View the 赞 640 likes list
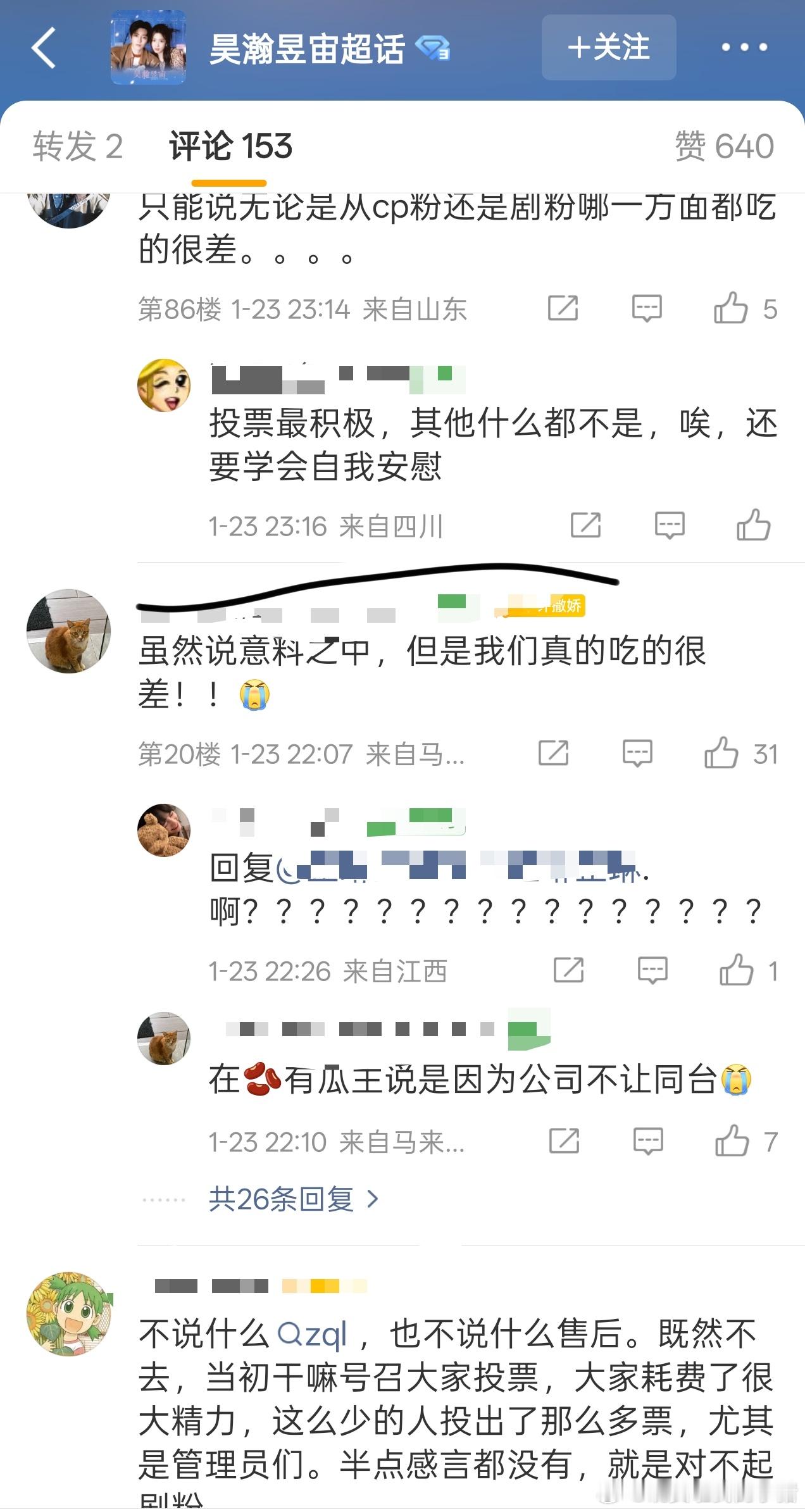805x1512 pixels. pos(724,146)
